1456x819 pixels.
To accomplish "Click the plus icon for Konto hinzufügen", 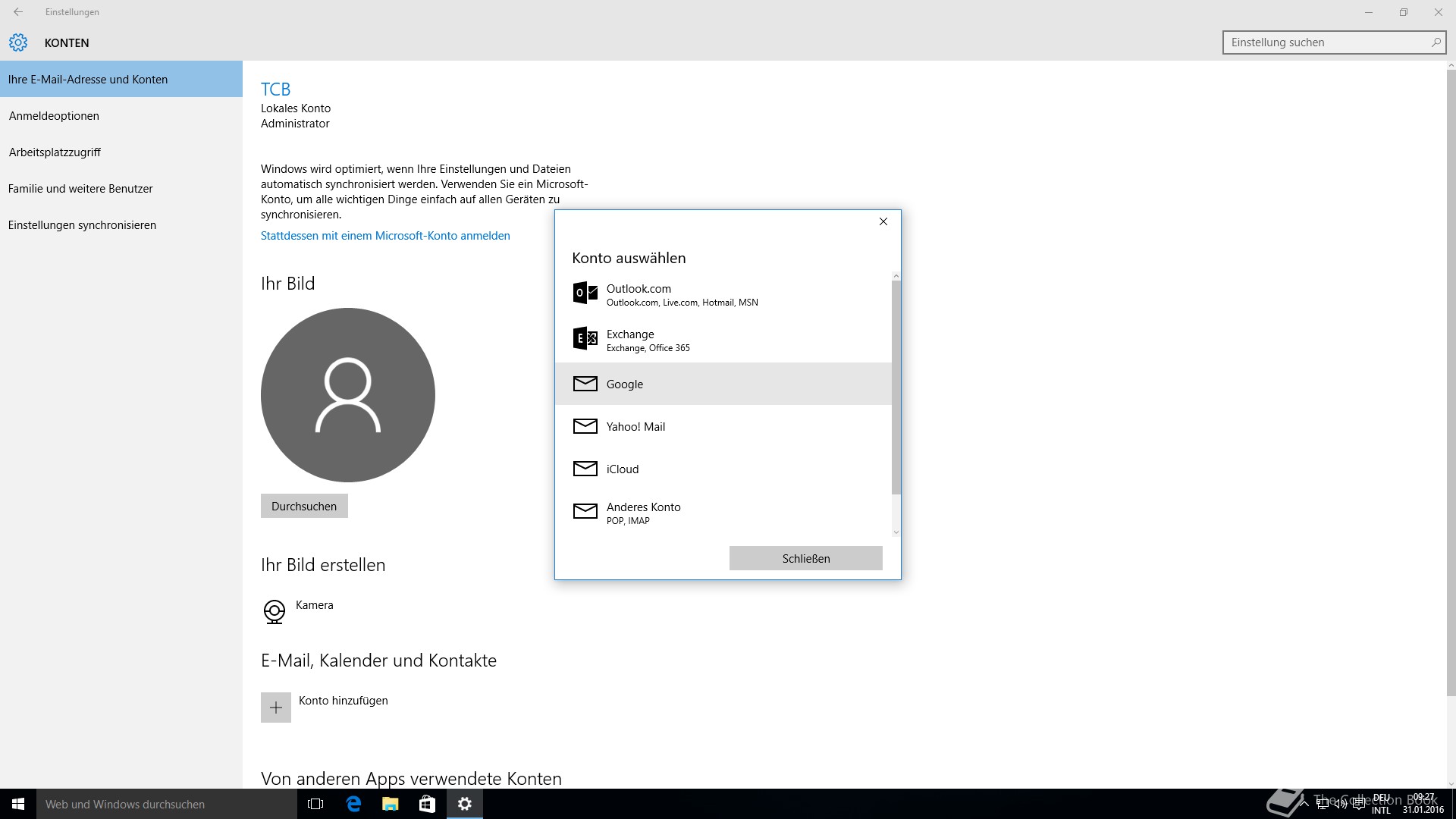I will coord(276,708).
